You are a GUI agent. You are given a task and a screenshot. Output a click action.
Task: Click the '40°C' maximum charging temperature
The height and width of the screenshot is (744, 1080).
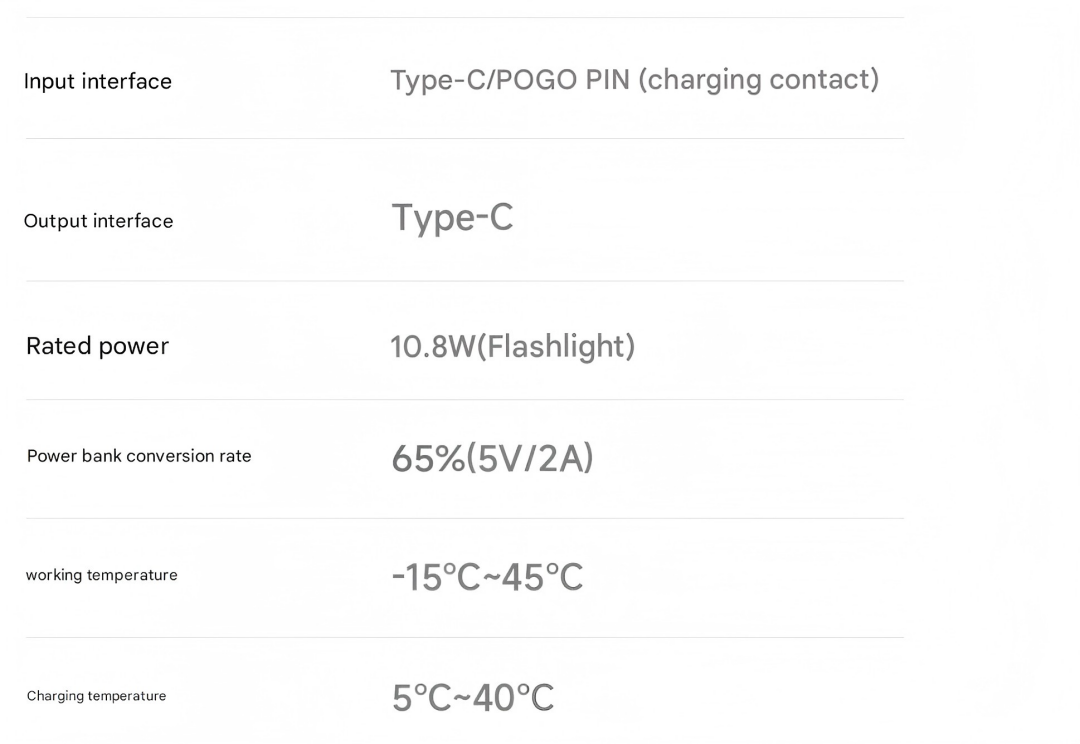pos(513,698)
